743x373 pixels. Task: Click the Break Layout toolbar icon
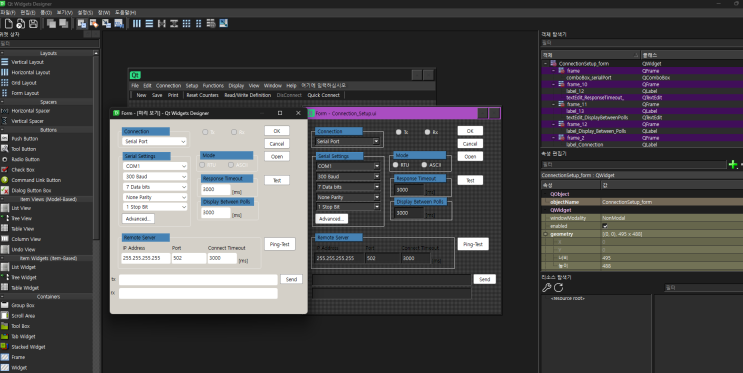[x=211, y=23]
